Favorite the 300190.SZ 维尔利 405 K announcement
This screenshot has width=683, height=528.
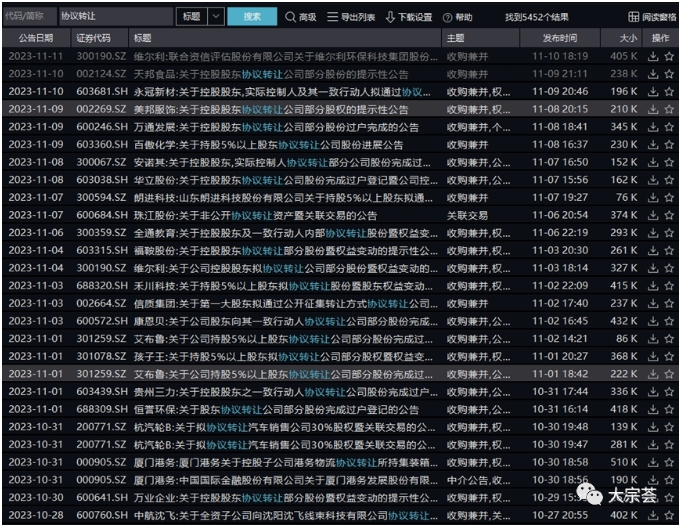(x=669, y=56)
